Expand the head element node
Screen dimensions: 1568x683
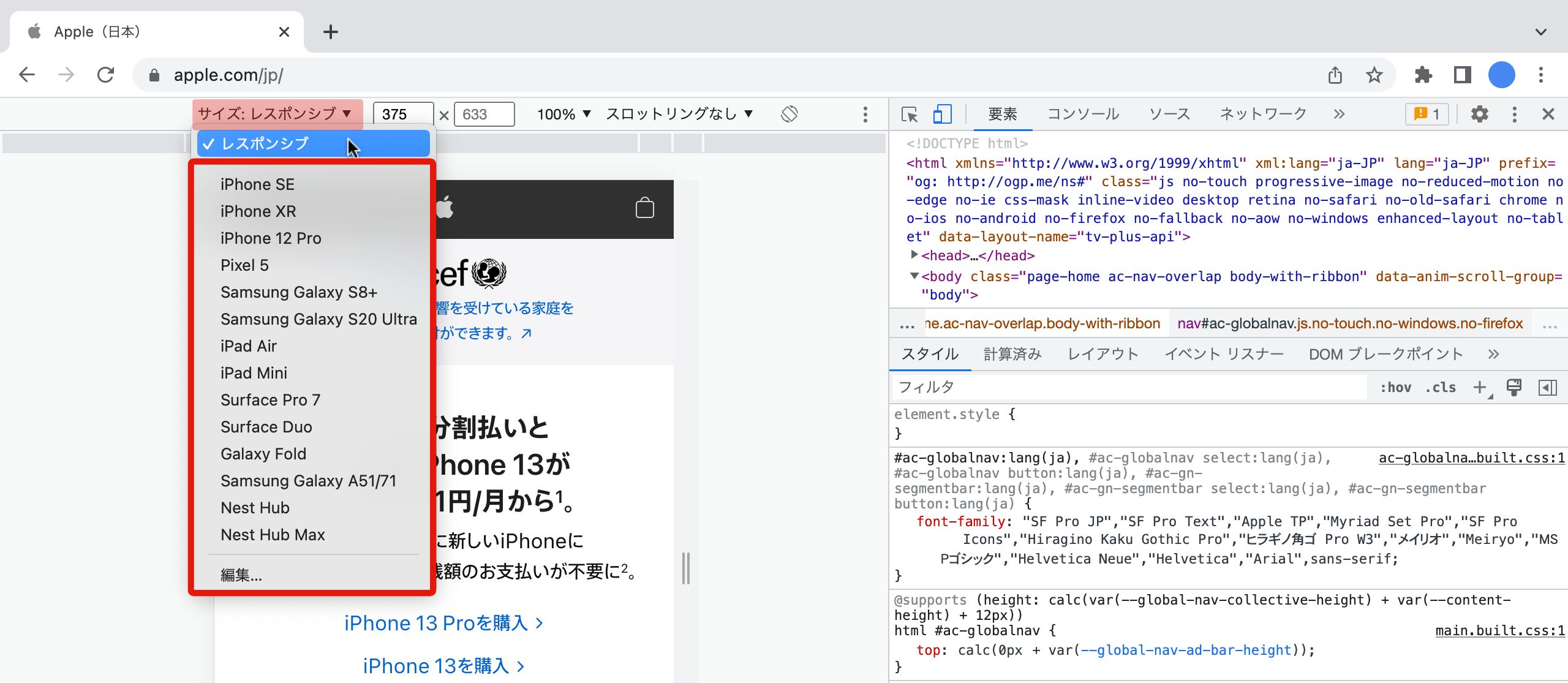tap(914, 255)
